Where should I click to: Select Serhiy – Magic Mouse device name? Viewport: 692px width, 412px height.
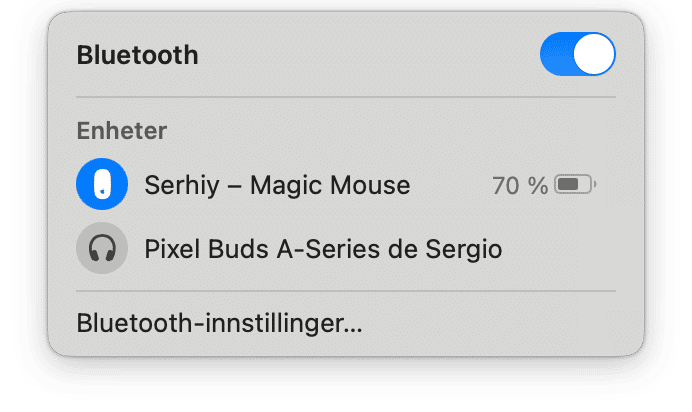(x=277, y=184)
